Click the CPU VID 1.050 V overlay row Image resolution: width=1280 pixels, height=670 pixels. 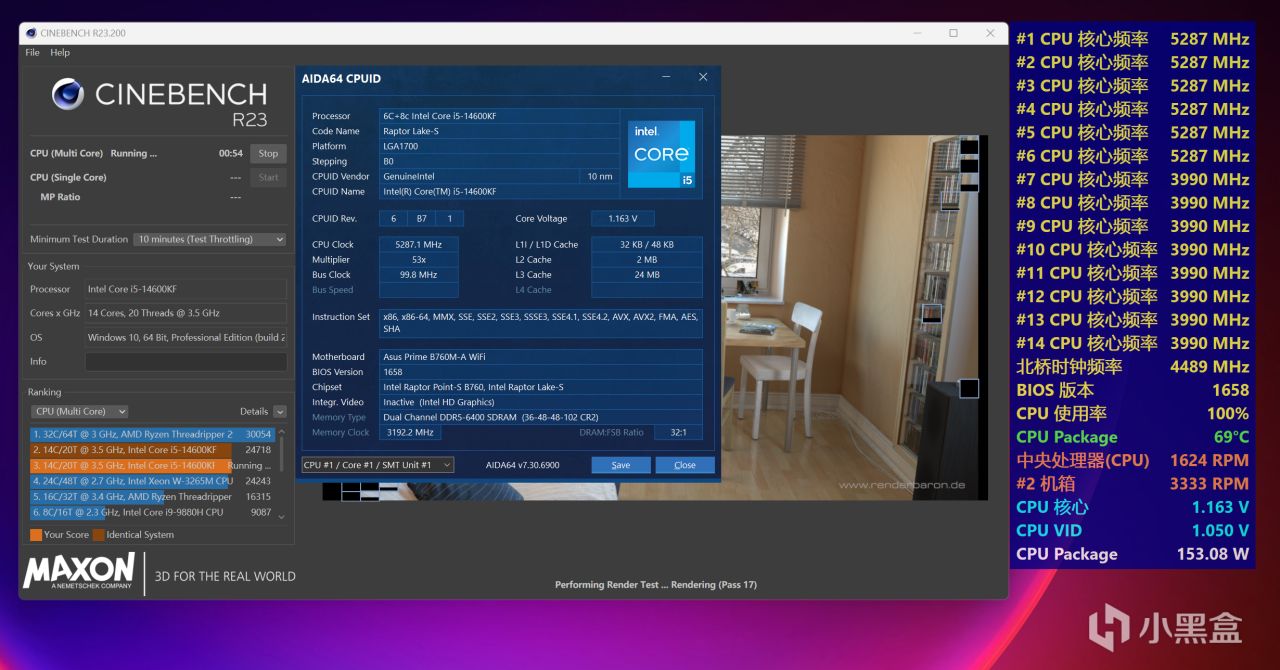1132,530
